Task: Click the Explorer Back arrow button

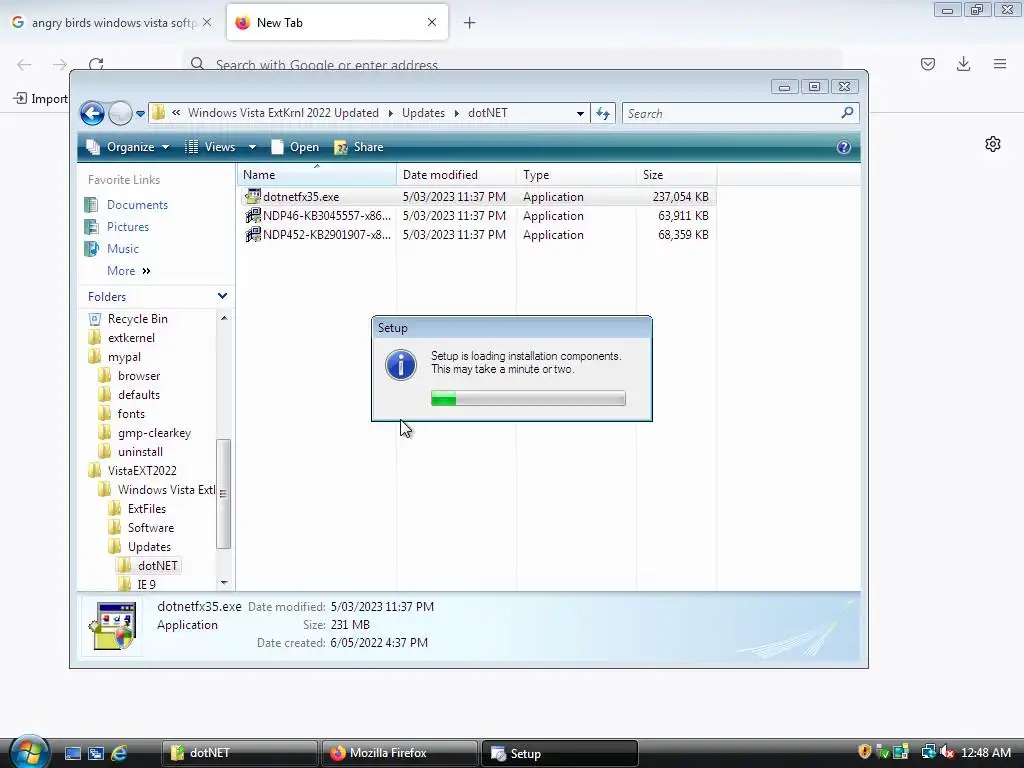Action: (92, 114)
